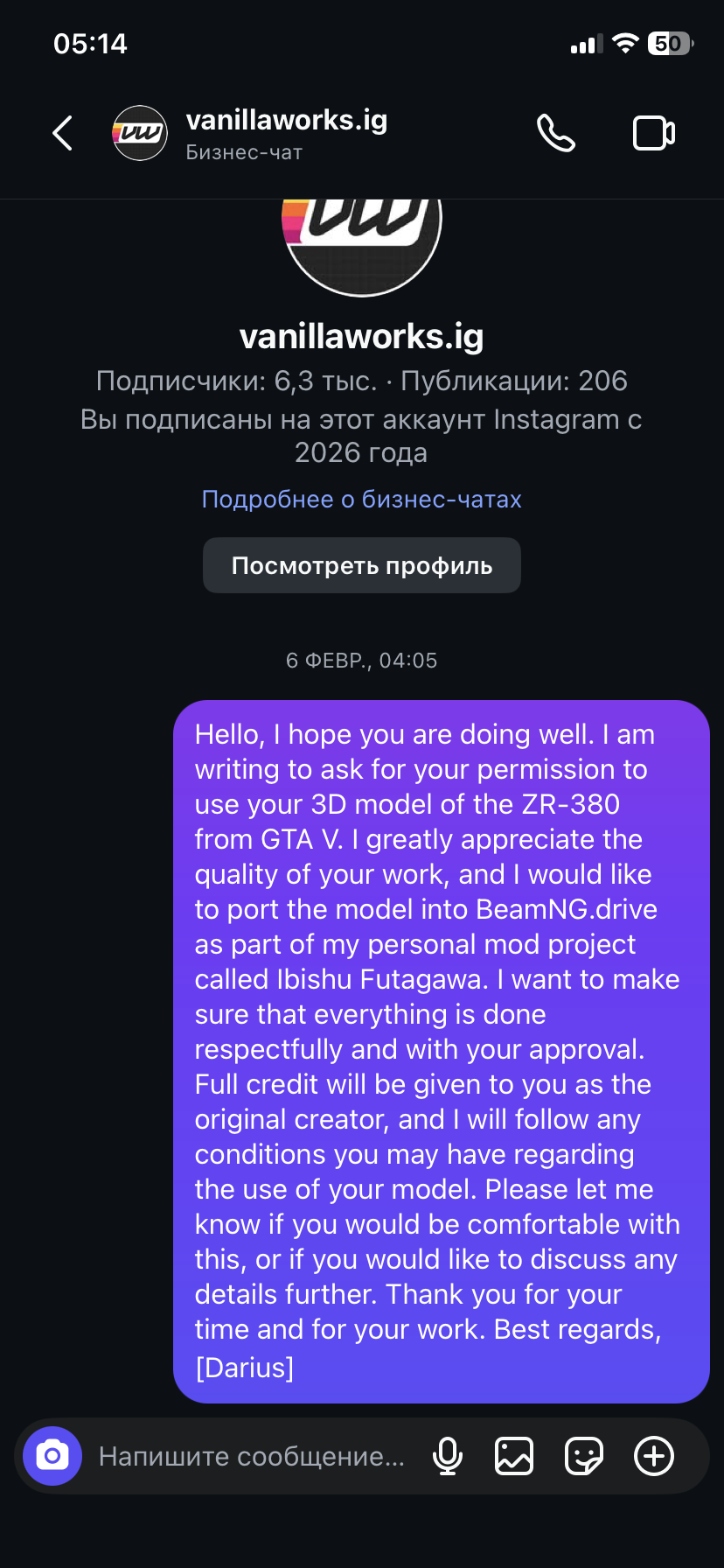Tap the 05:14 clock in status bar

coord(90,44)
